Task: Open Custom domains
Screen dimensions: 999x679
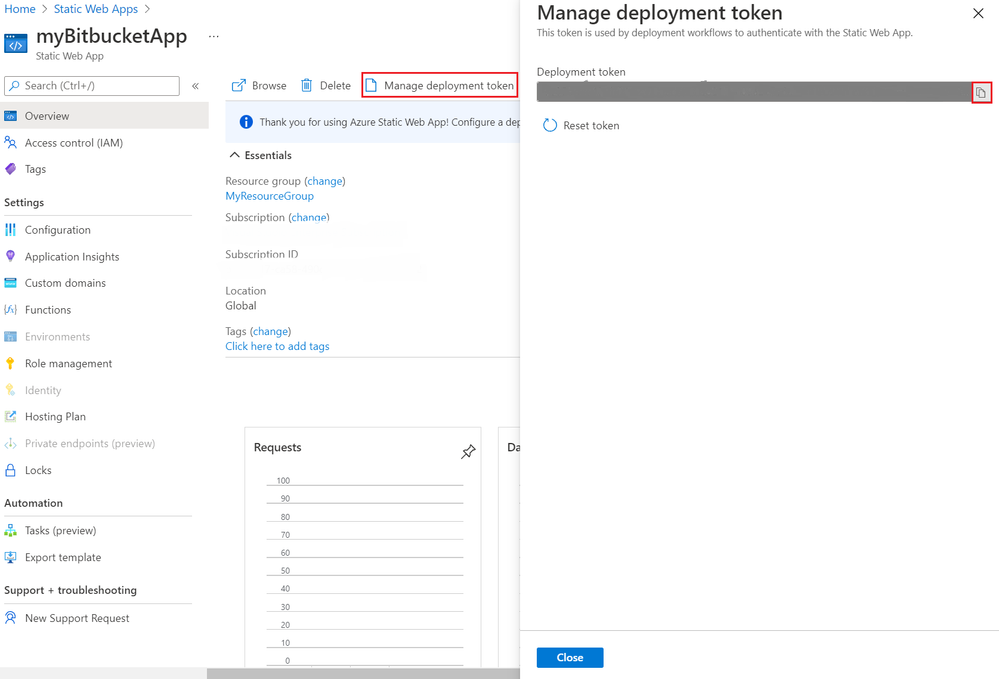Action: [65, 283]
